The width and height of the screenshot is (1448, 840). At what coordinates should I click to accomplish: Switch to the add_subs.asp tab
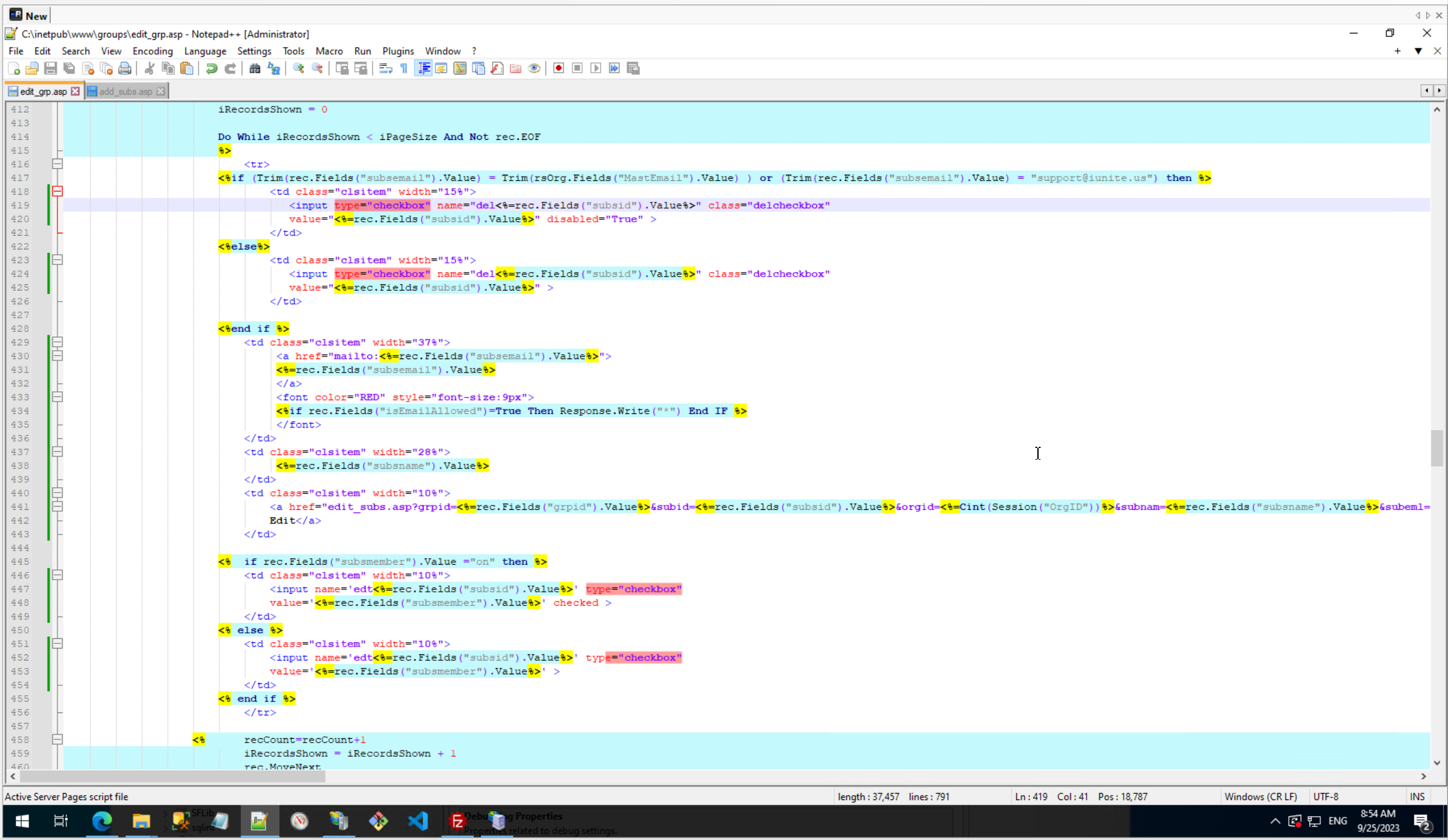pyautogui.click(x=125, y=92)
